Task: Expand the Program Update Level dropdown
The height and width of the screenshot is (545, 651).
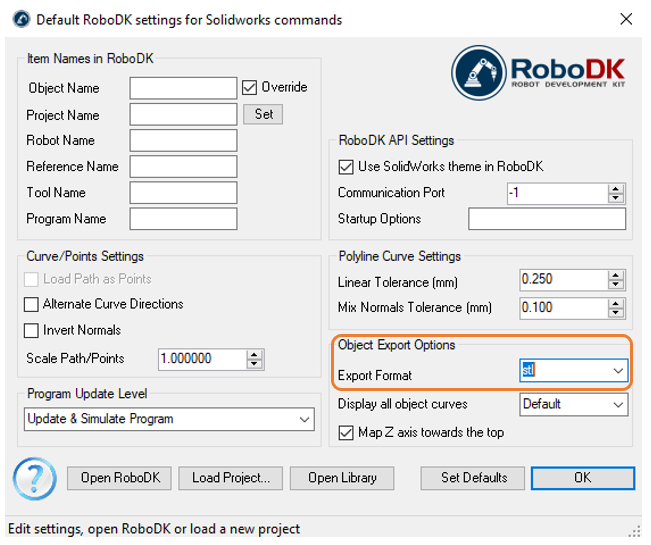Action: [305, 419]
